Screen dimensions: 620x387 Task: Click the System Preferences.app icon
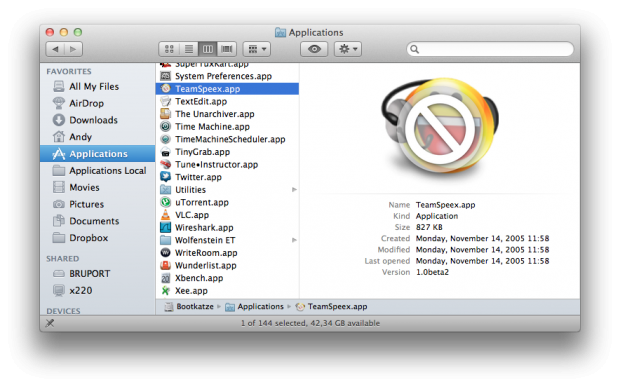coord(165,76)
